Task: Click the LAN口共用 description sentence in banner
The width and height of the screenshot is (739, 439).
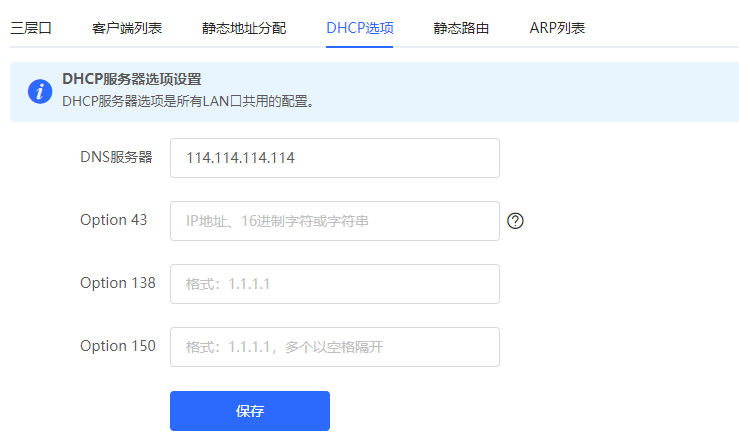Action: (188, 101)
